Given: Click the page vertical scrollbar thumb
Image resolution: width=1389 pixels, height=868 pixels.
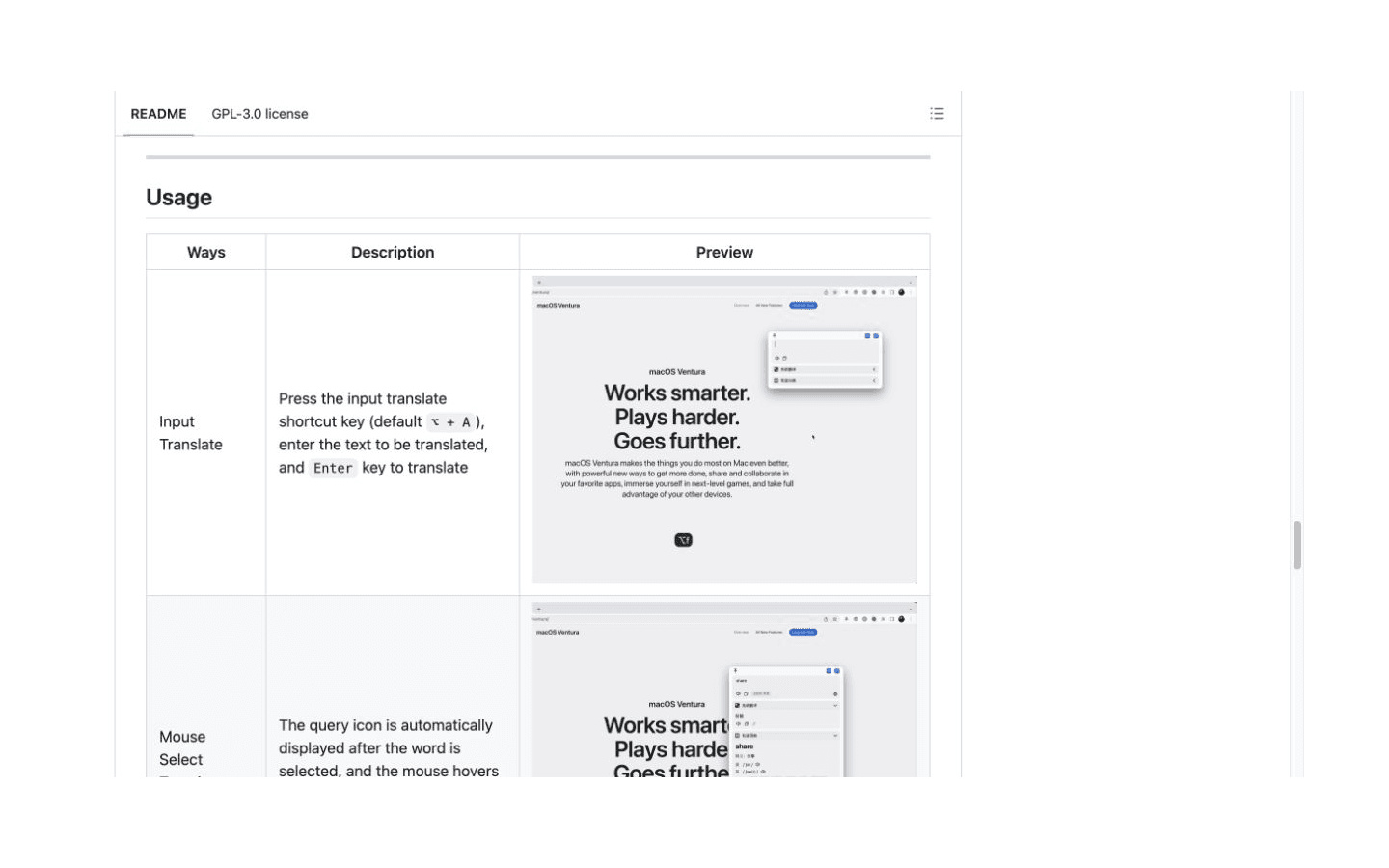Looking at the screenshot, I should click(1297, 545).
